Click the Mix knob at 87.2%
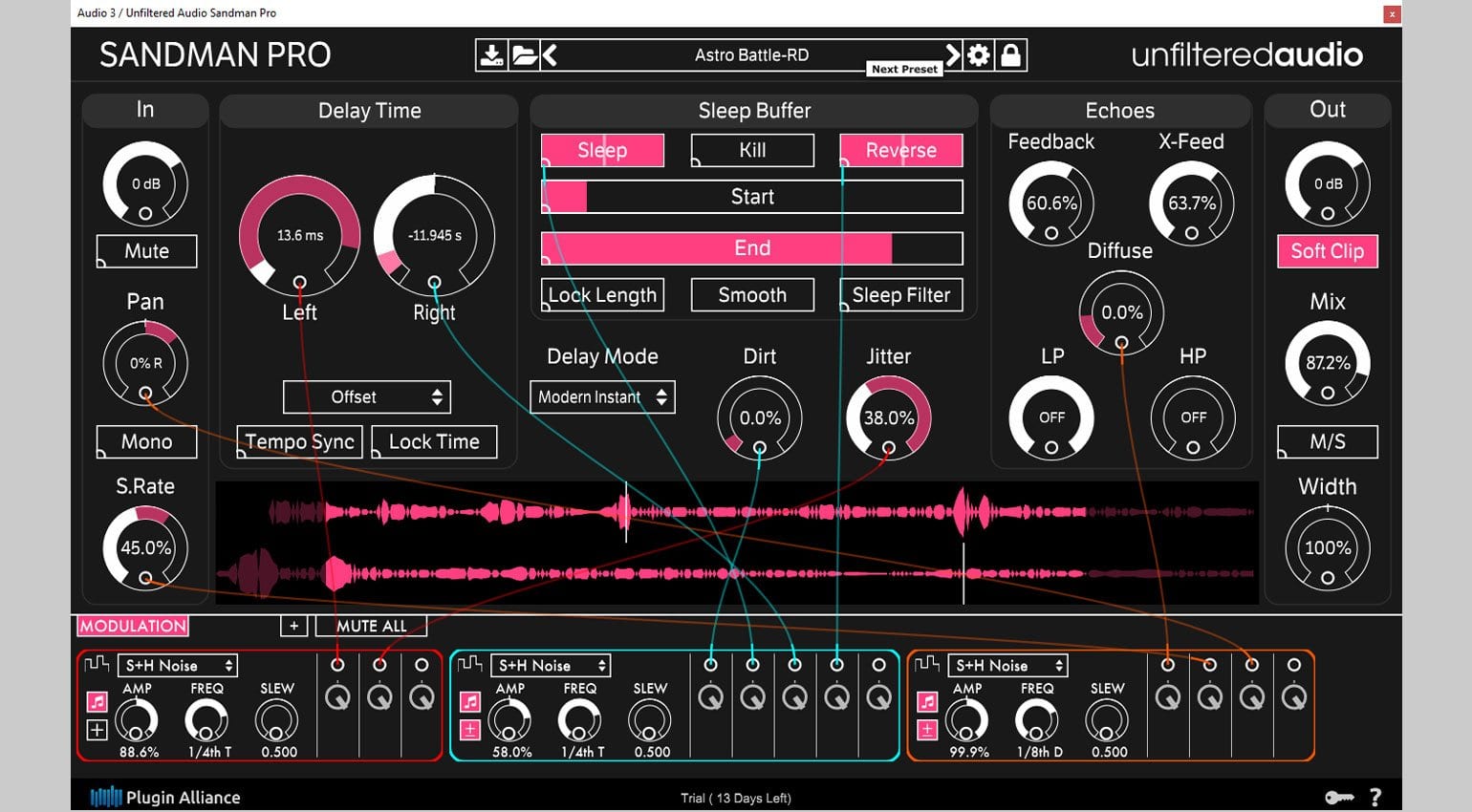The width and height of the screenshot is (1472, 812). tap(1328, 363)
